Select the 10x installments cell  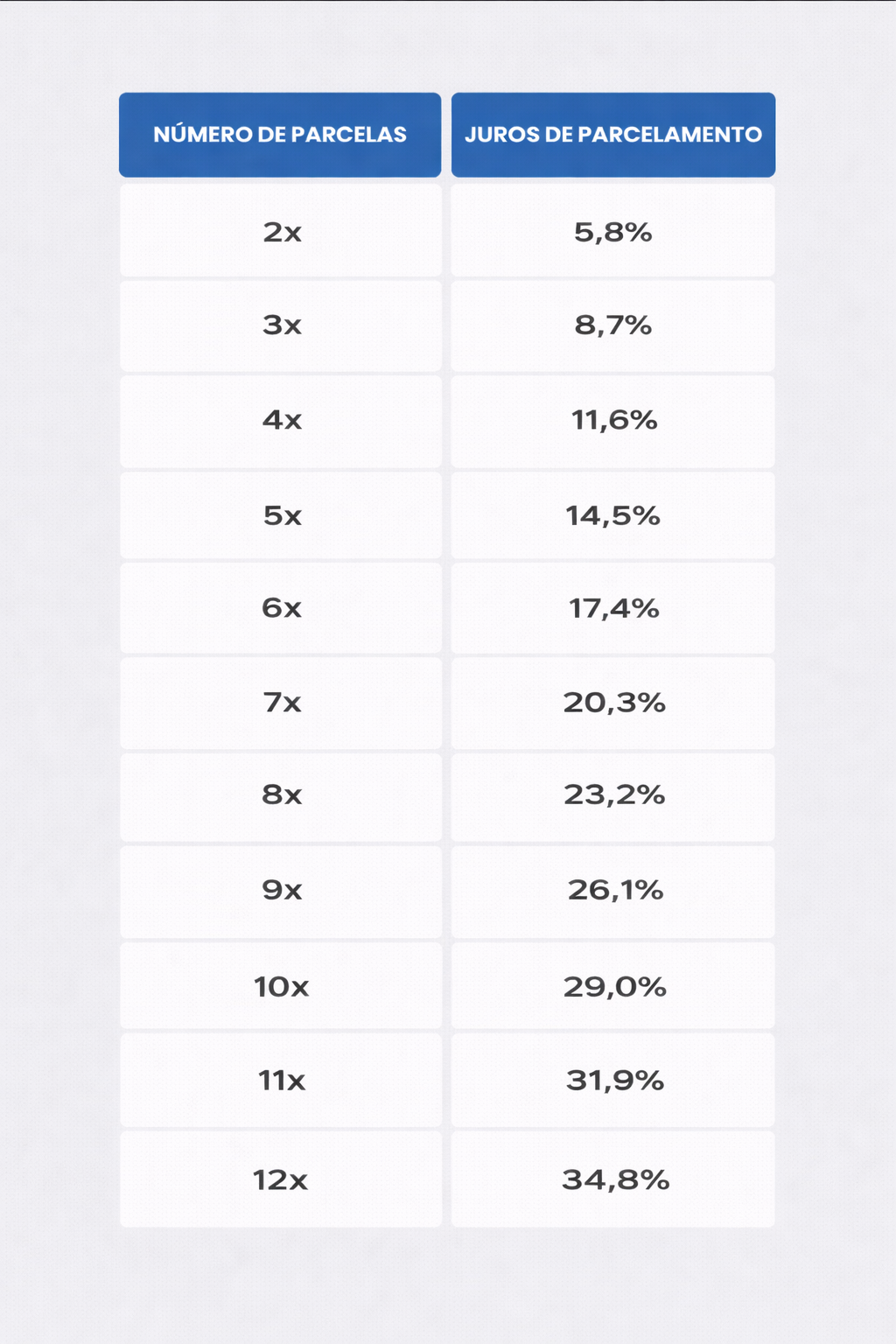coord(281,987)
